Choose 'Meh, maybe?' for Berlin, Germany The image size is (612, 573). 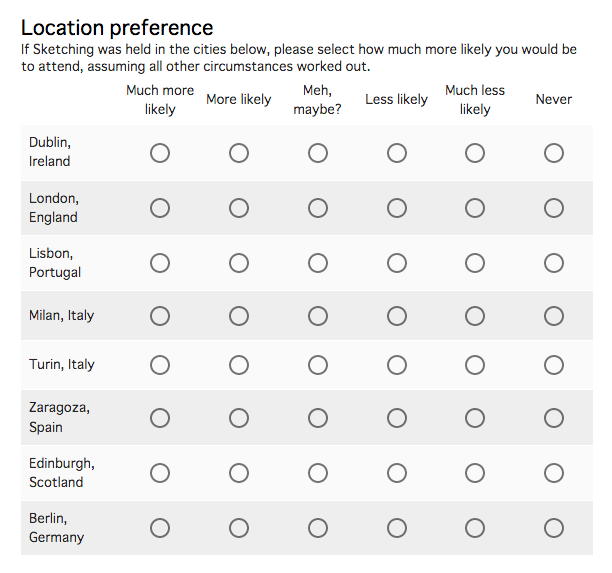[318, 528]
